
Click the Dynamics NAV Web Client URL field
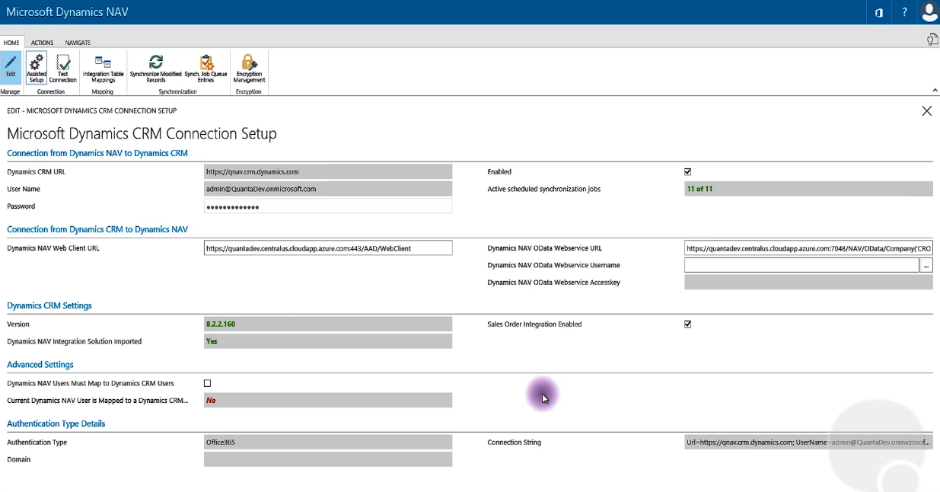click(x=328, y=248)
